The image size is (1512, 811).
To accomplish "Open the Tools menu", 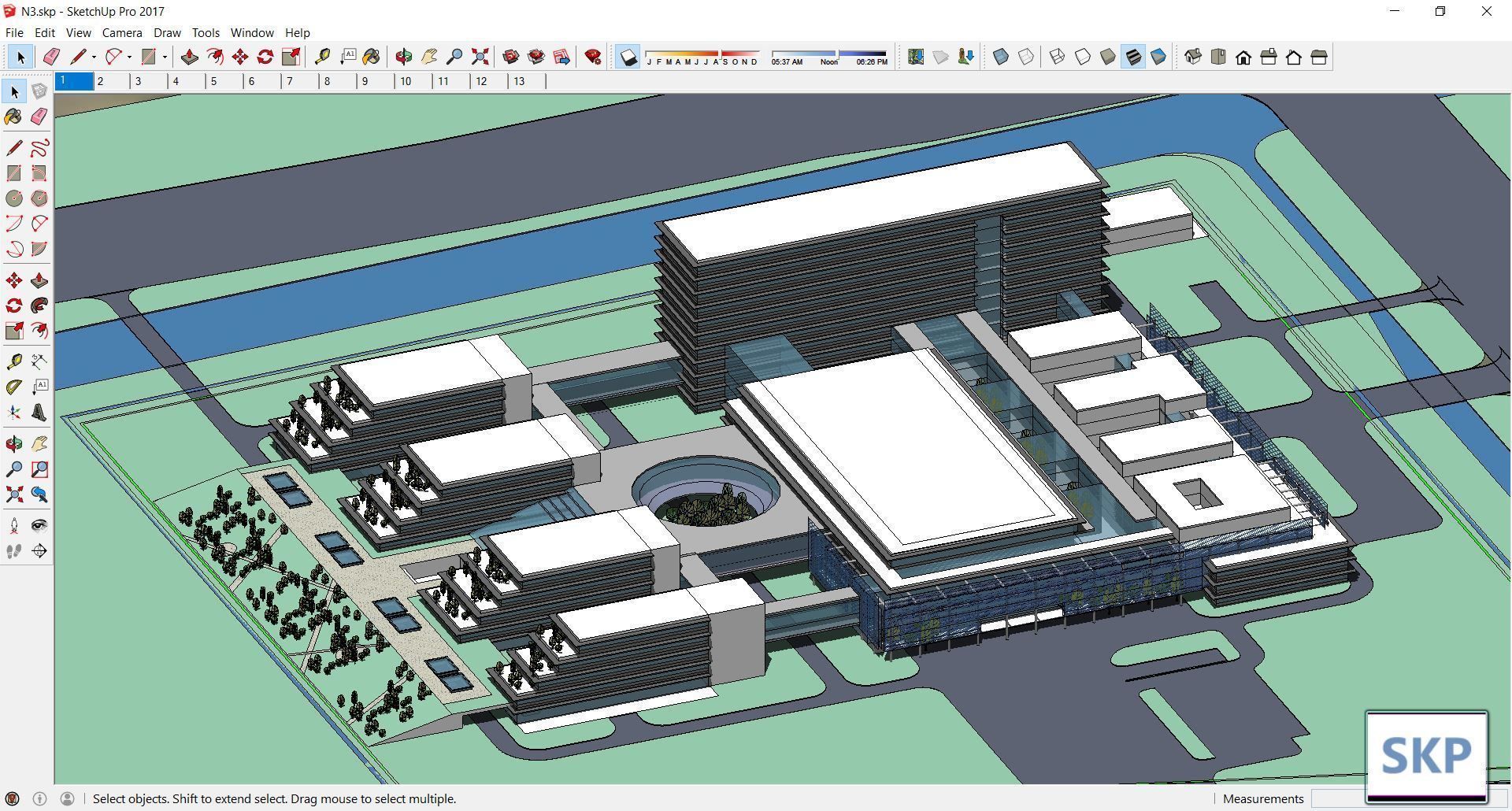I will [206, 32].
